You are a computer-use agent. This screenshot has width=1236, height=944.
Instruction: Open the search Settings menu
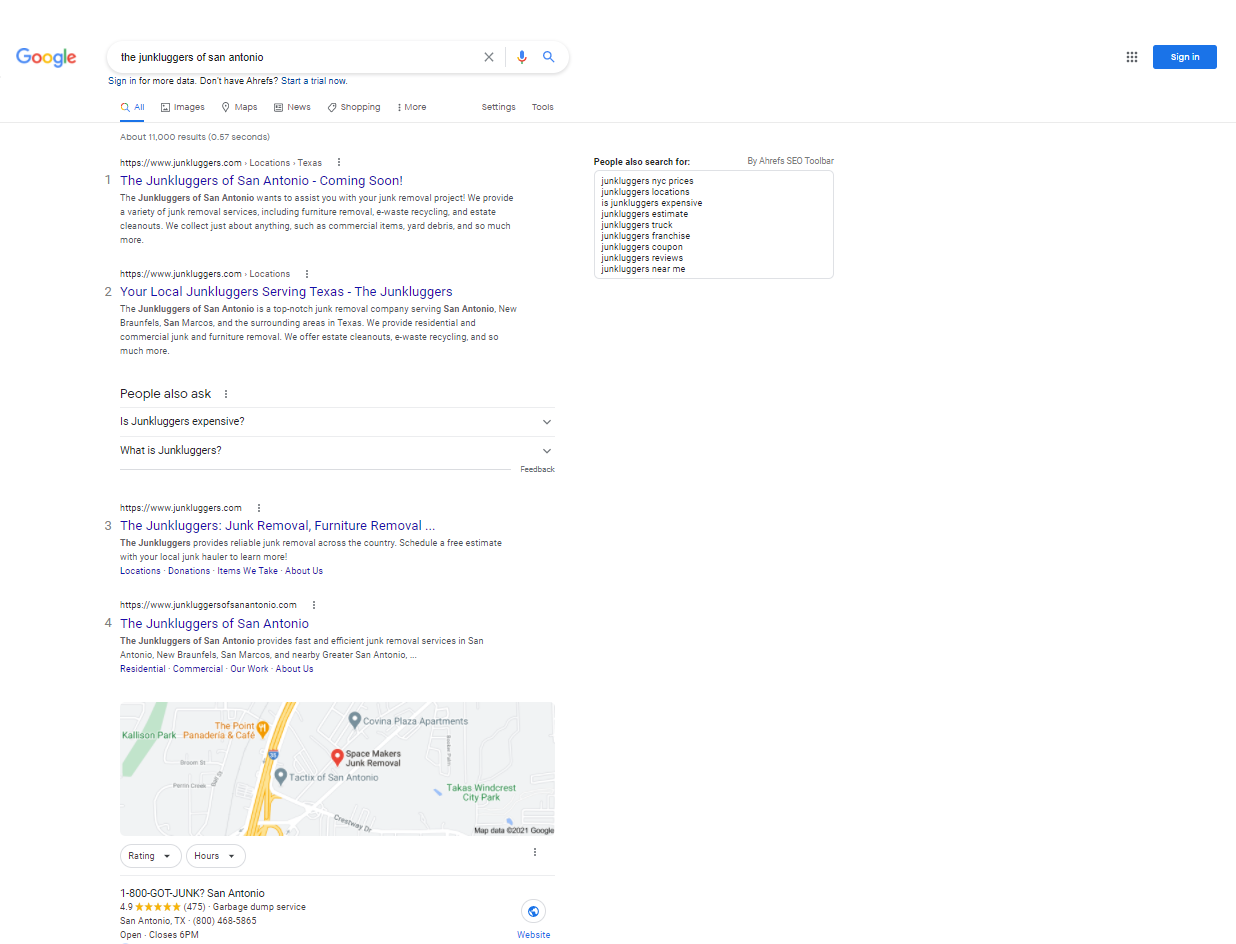pyautogui.click(x=499, y=107)
